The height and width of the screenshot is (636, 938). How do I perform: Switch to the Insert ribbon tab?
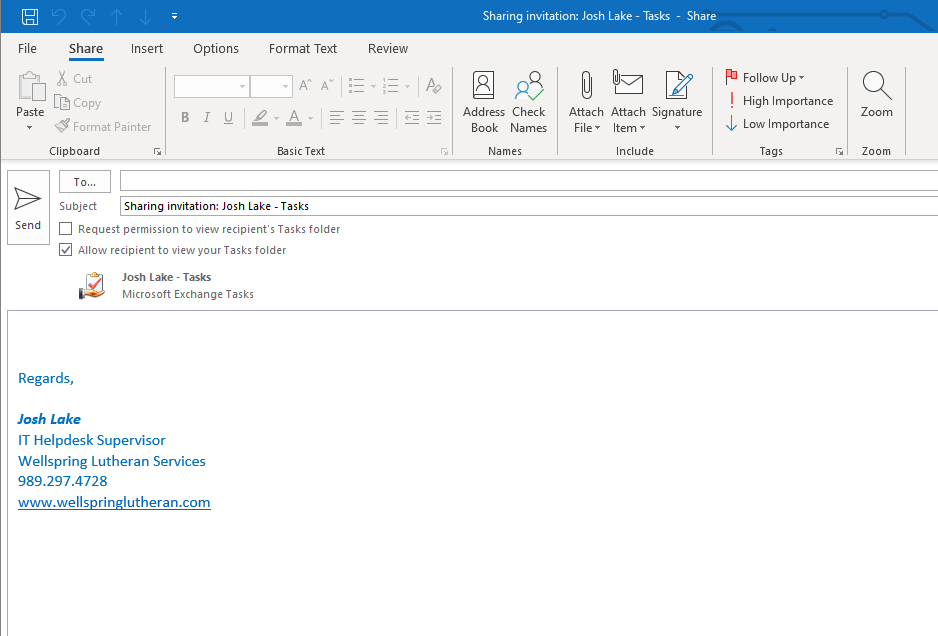point(147,49)
